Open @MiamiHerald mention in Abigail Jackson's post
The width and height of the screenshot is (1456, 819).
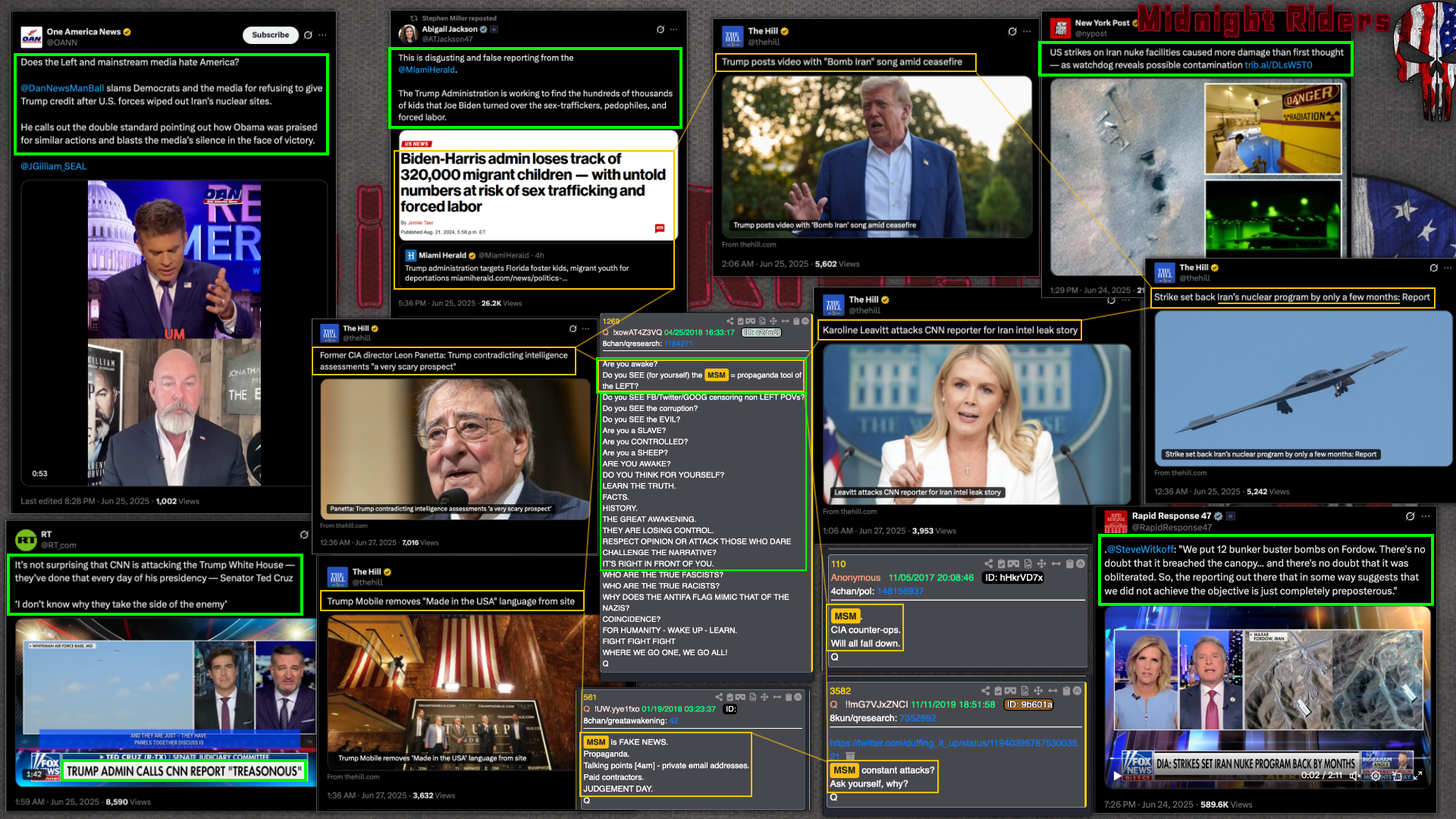(x=427, y=70)
